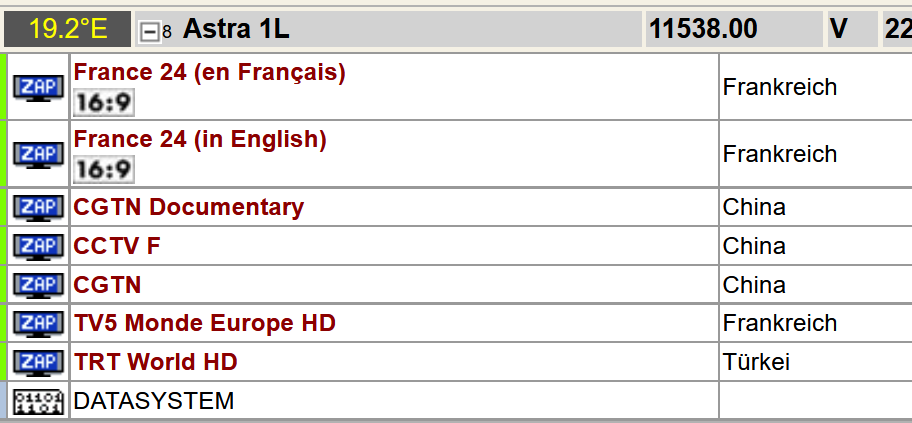Open the France 24 (en Français) channel link
Viewport: 912px width, 423px height.
(209, 72)
